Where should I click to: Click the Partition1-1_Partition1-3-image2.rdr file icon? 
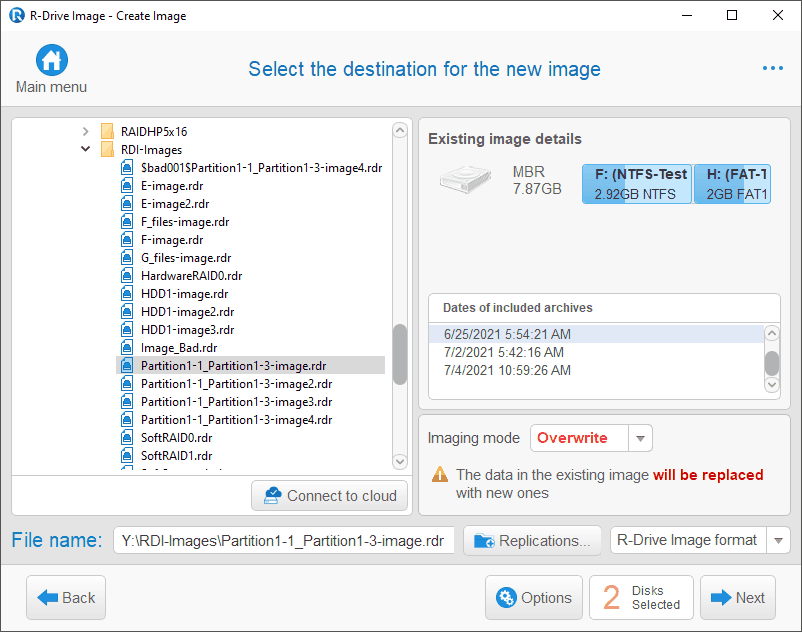point(127,383)
